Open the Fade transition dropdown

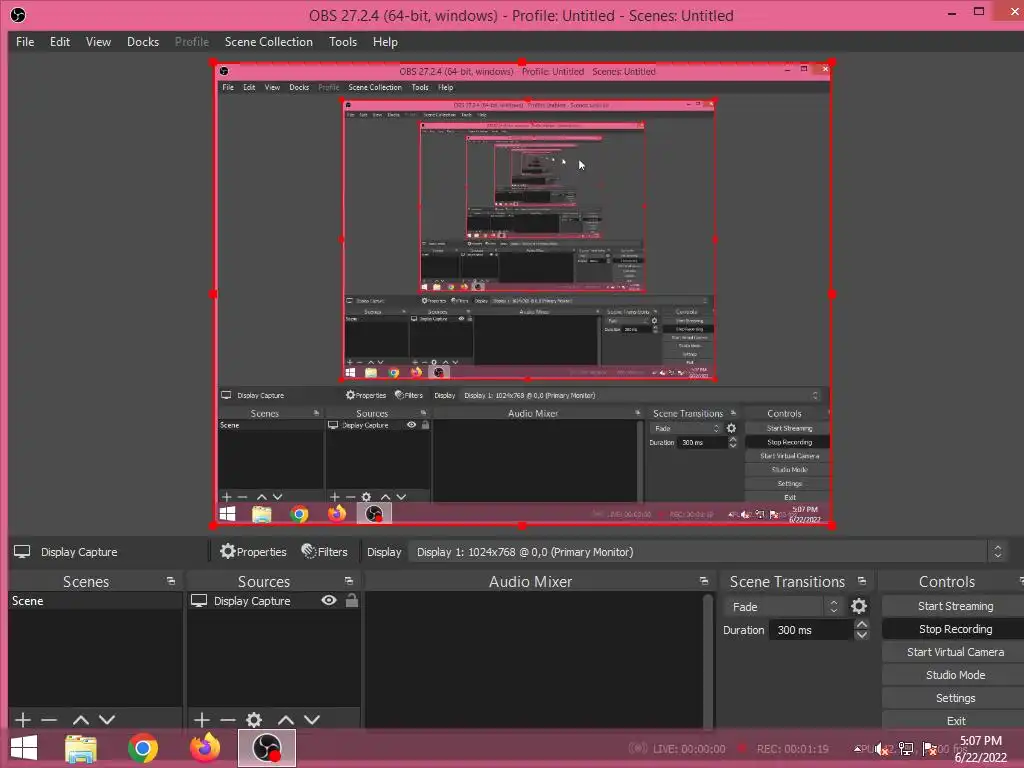pos(782,607)
